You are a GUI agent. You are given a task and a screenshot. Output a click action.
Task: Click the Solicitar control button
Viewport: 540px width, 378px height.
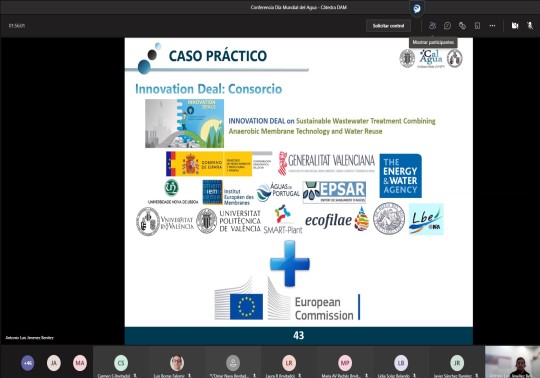tap(388, 26)
